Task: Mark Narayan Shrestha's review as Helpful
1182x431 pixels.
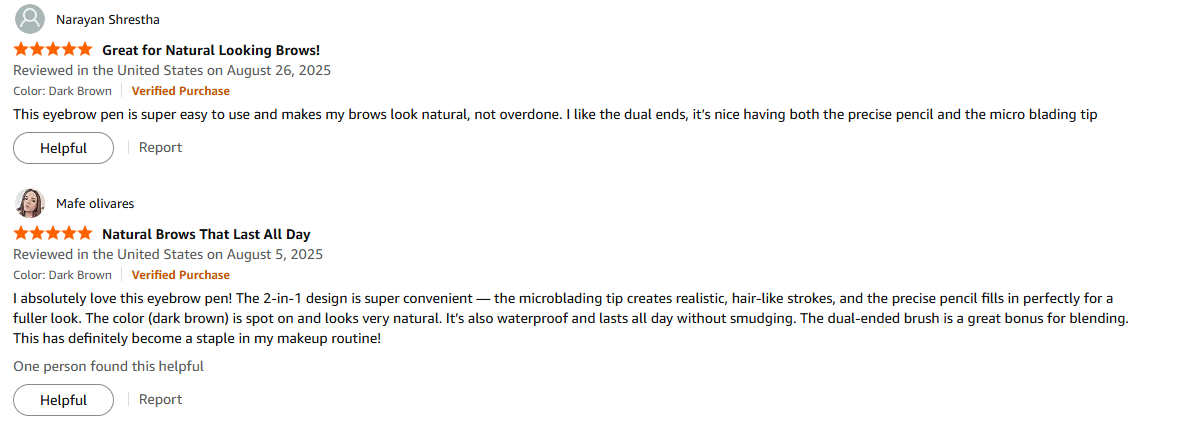Action: pos(63,148)
